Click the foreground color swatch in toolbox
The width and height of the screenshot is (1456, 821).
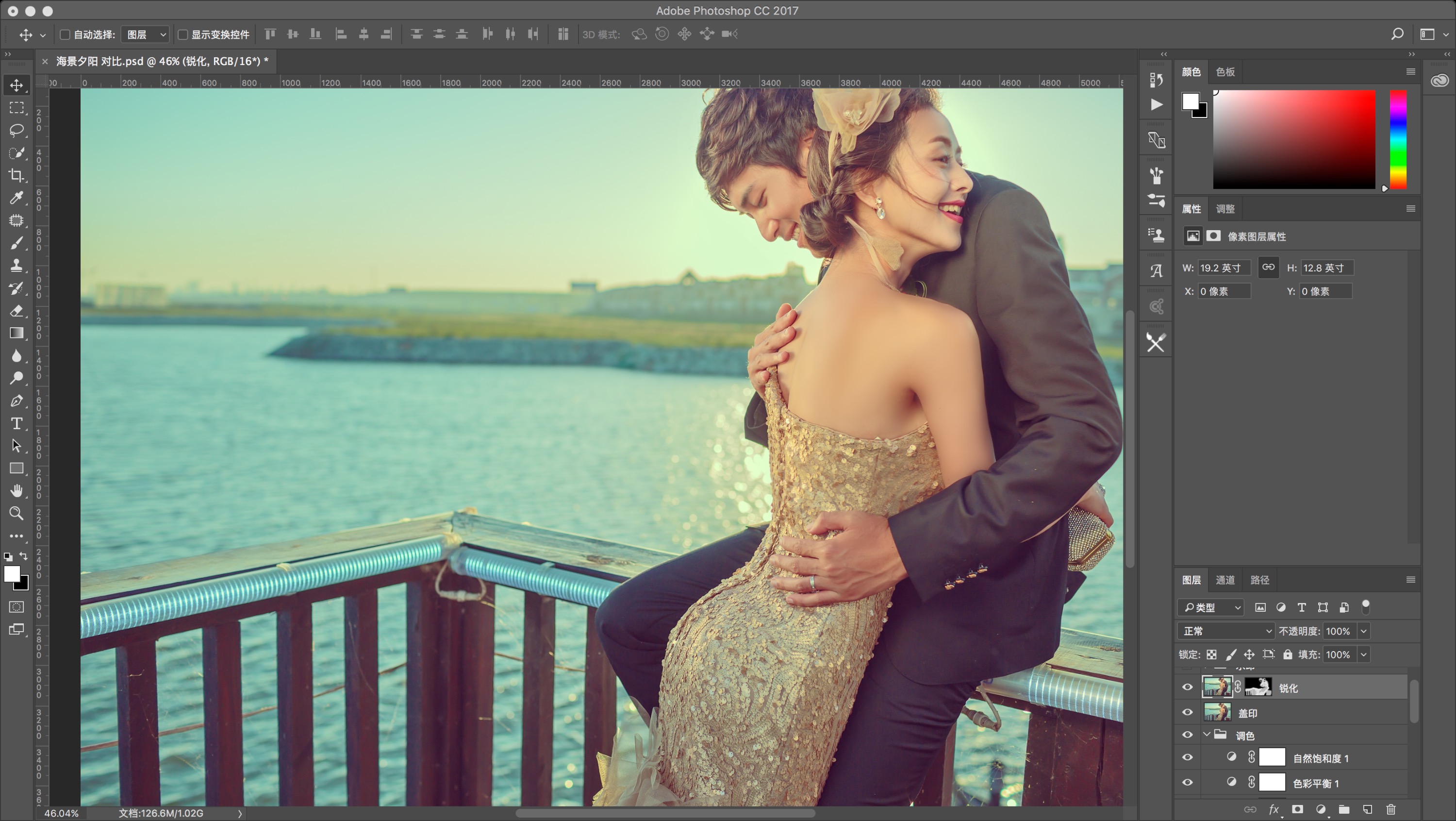[x=11, y=573]
